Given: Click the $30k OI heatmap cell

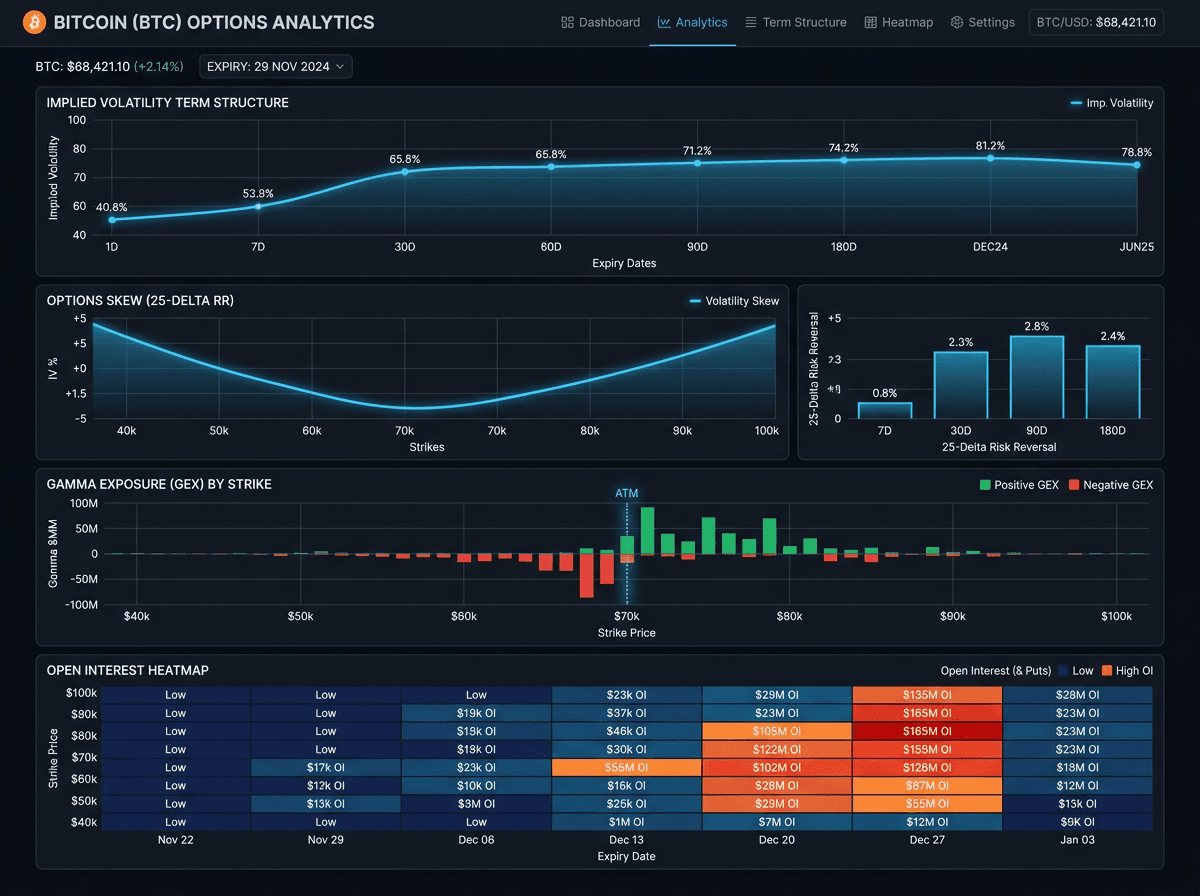Looking at the screenshot, I should [626, 749].
